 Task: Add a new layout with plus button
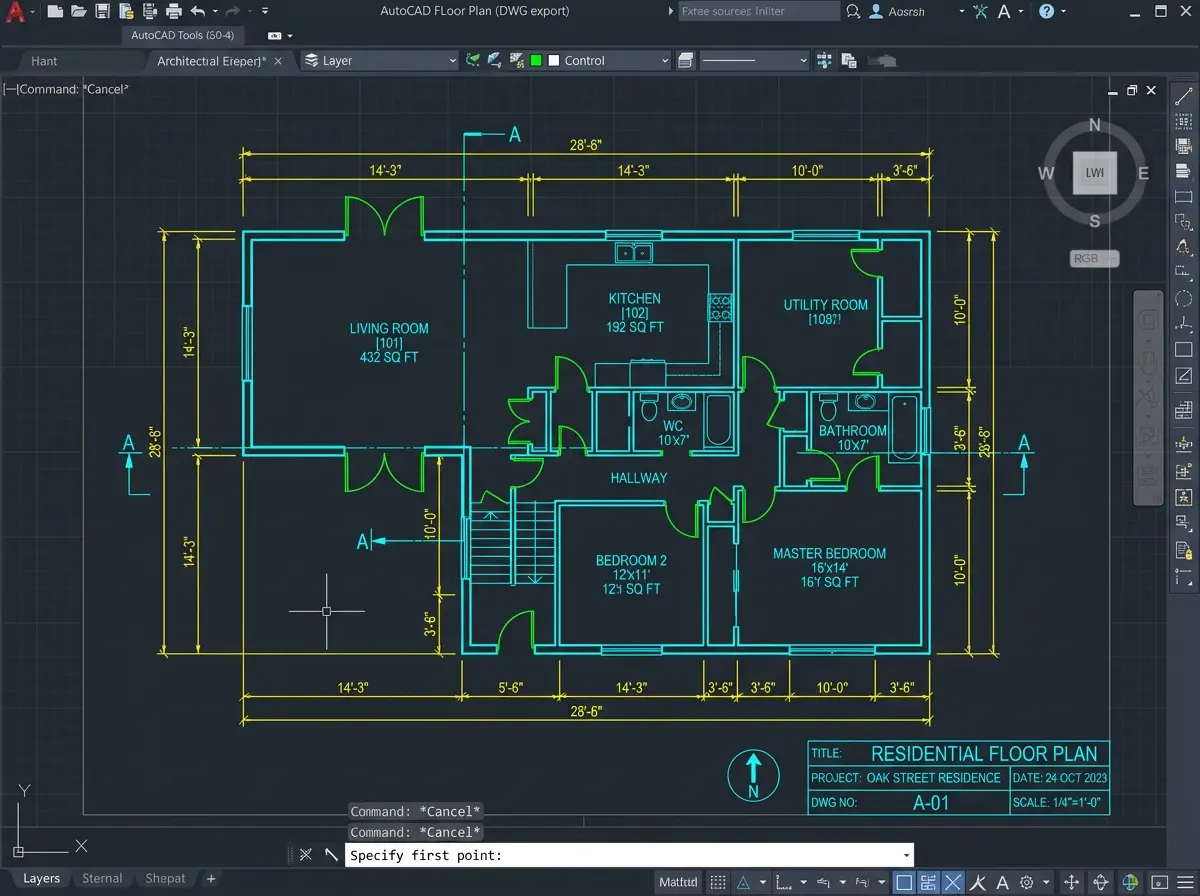(211, 879)
